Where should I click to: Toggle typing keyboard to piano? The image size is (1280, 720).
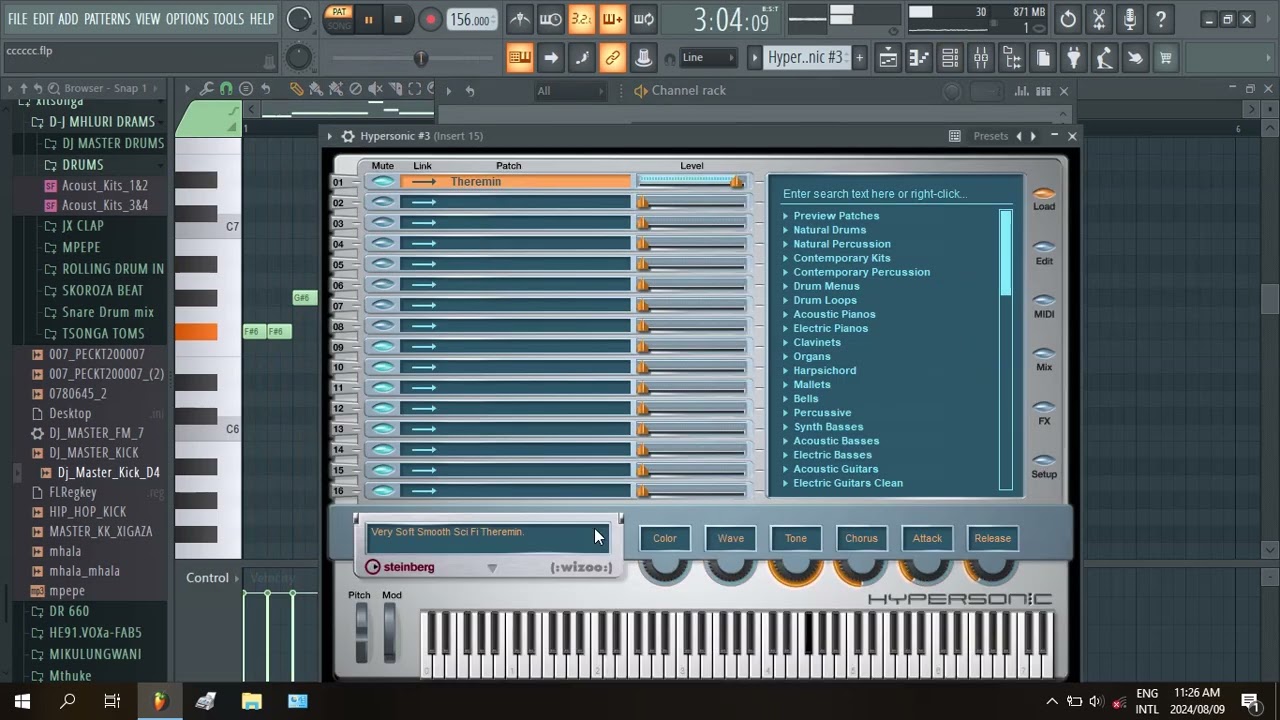tap(519, 58)
